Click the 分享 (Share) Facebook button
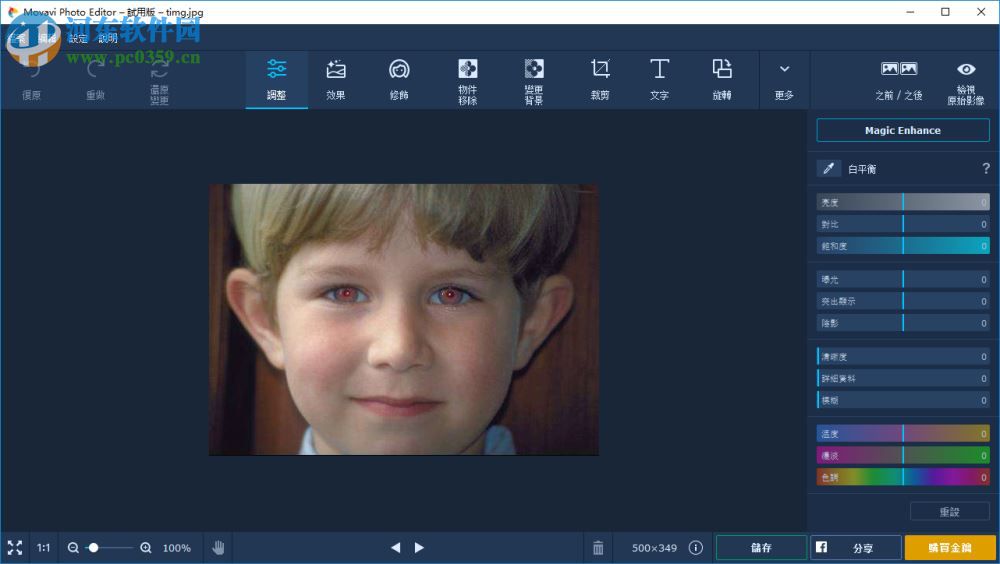Image resolution: width=1000 pixels, height=564 pixels. click(855, 547)
